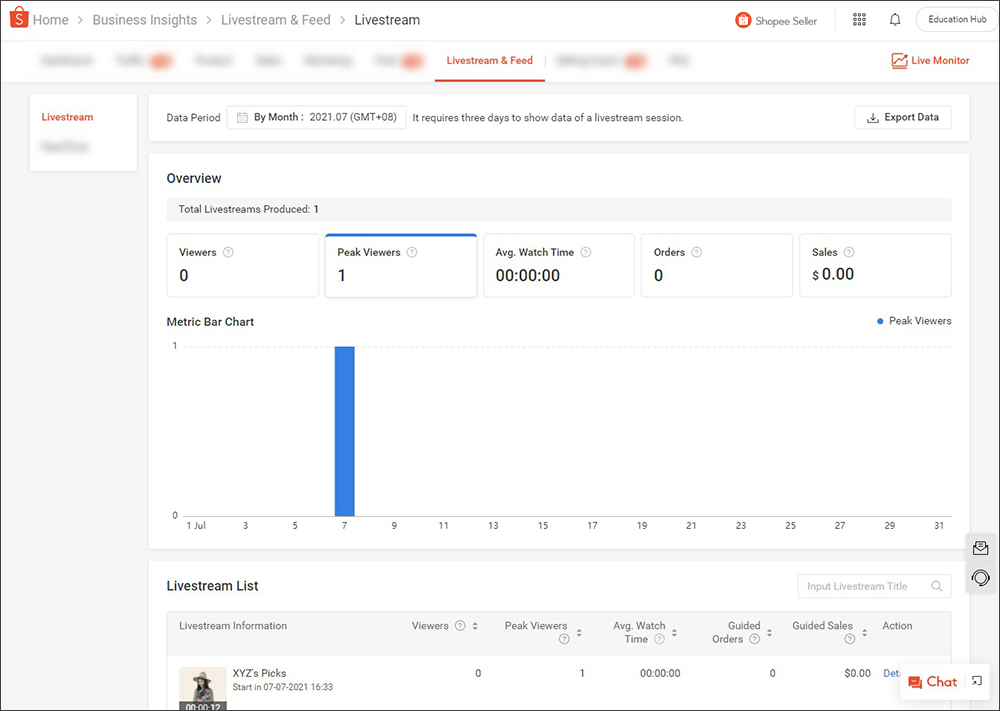
Task: Click the mail envelope side icon
Action: (x=980, y=548)
